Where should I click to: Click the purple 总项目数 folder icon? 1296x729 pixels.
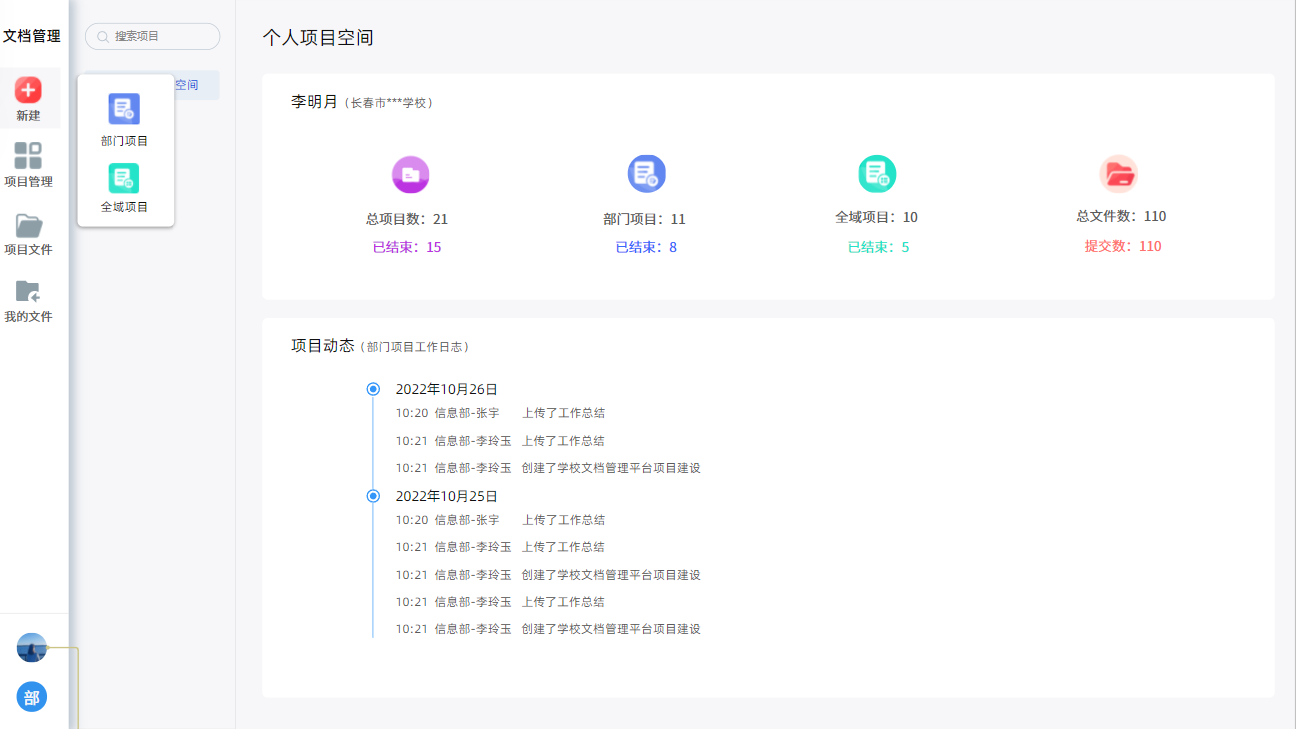point(410,175)
